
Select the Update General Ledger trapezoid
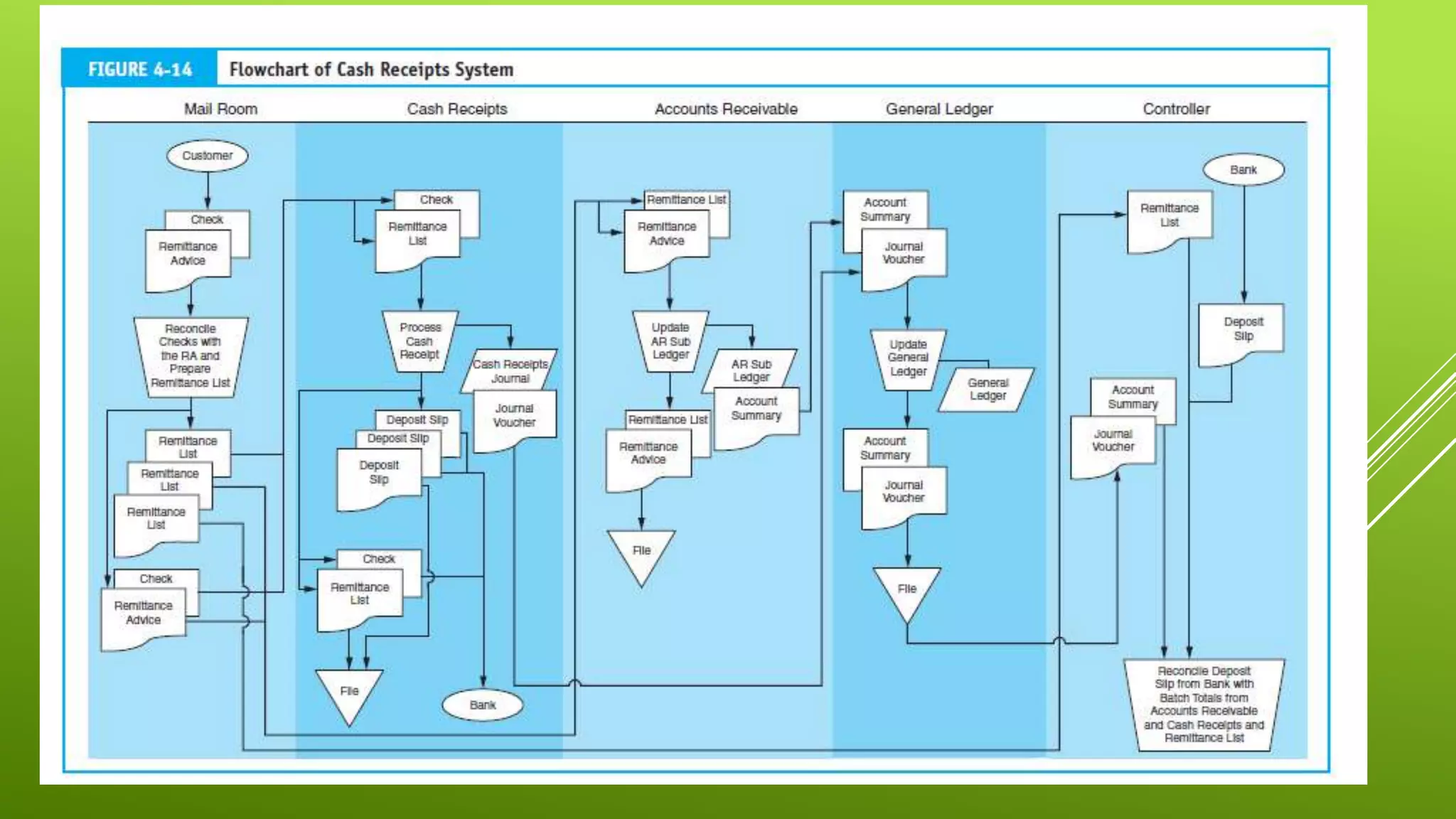[908, 358]
